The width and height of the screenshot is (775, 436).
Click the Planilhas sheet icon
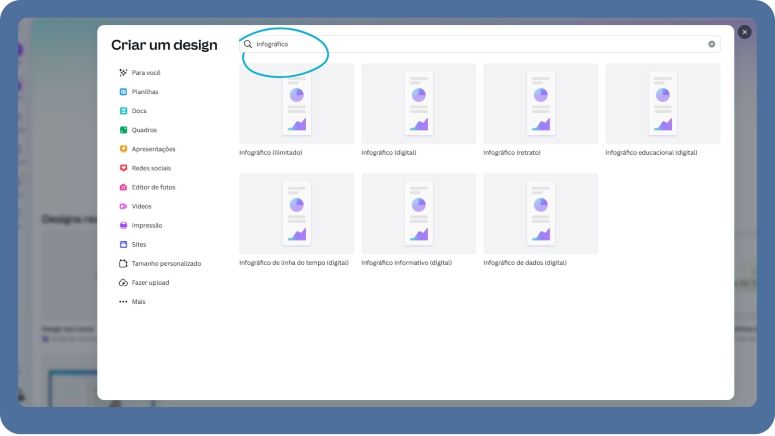tap(123, 92)
